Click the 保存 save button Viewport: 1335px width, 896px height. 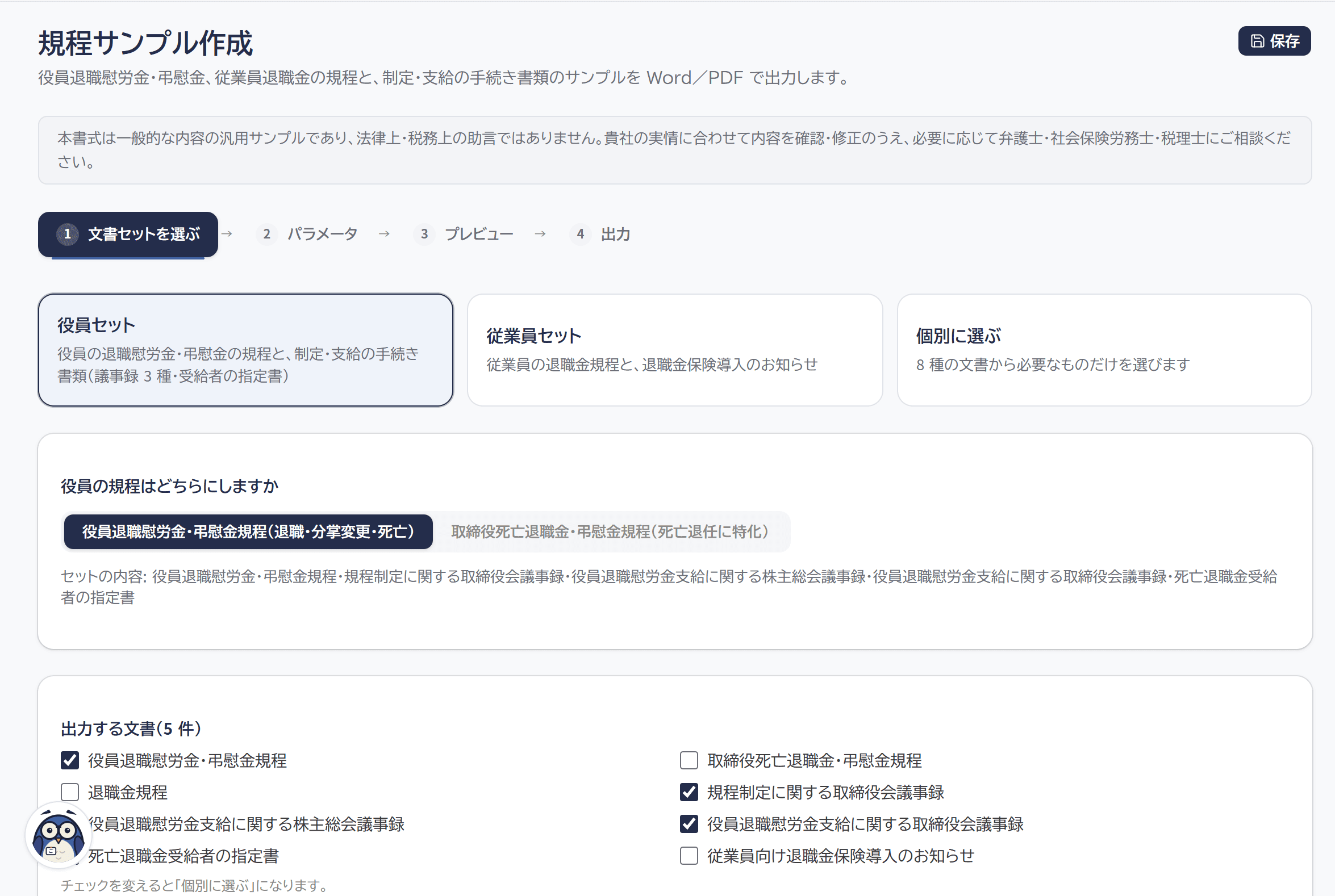[x=1274, y=41]
